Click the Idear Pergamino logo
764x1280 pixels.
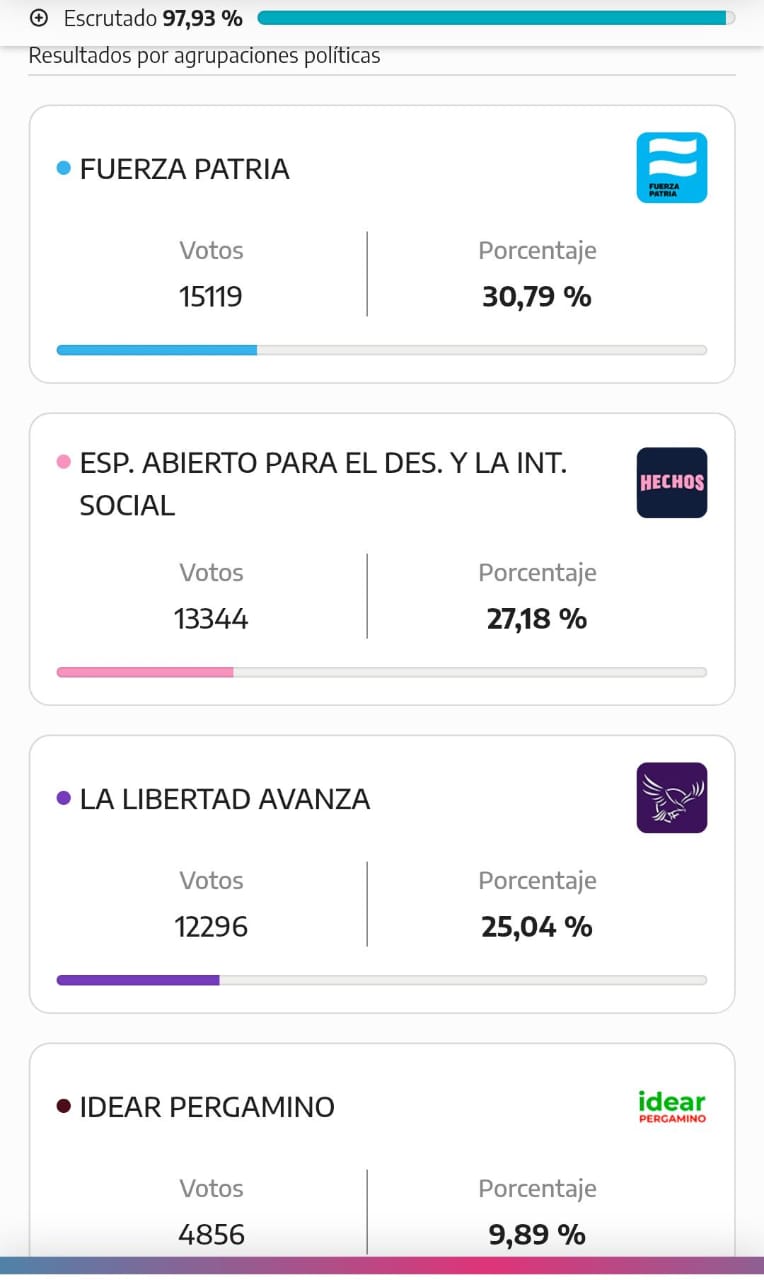click(x=671, y=1106)
